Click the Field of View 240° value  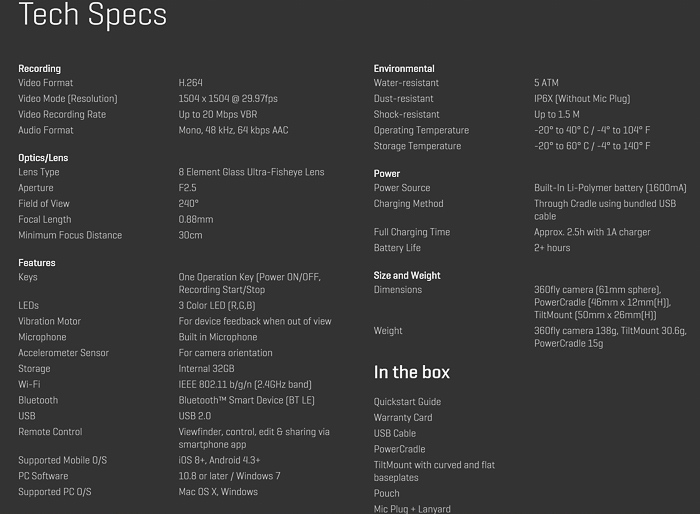pyautogui.click(x=188, y=204)
